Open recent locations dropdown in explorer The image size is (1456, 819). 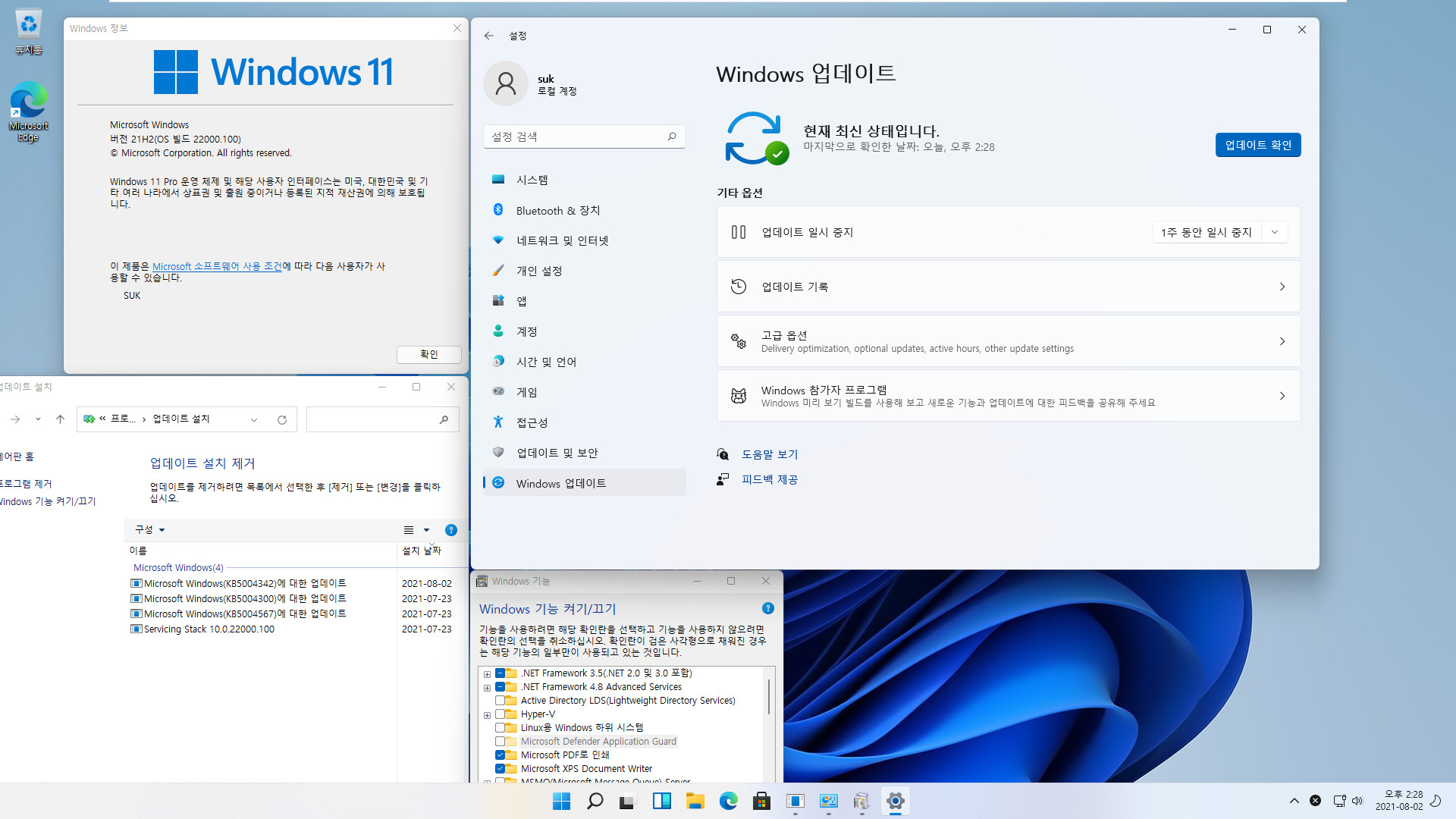[x=38, y=419]
